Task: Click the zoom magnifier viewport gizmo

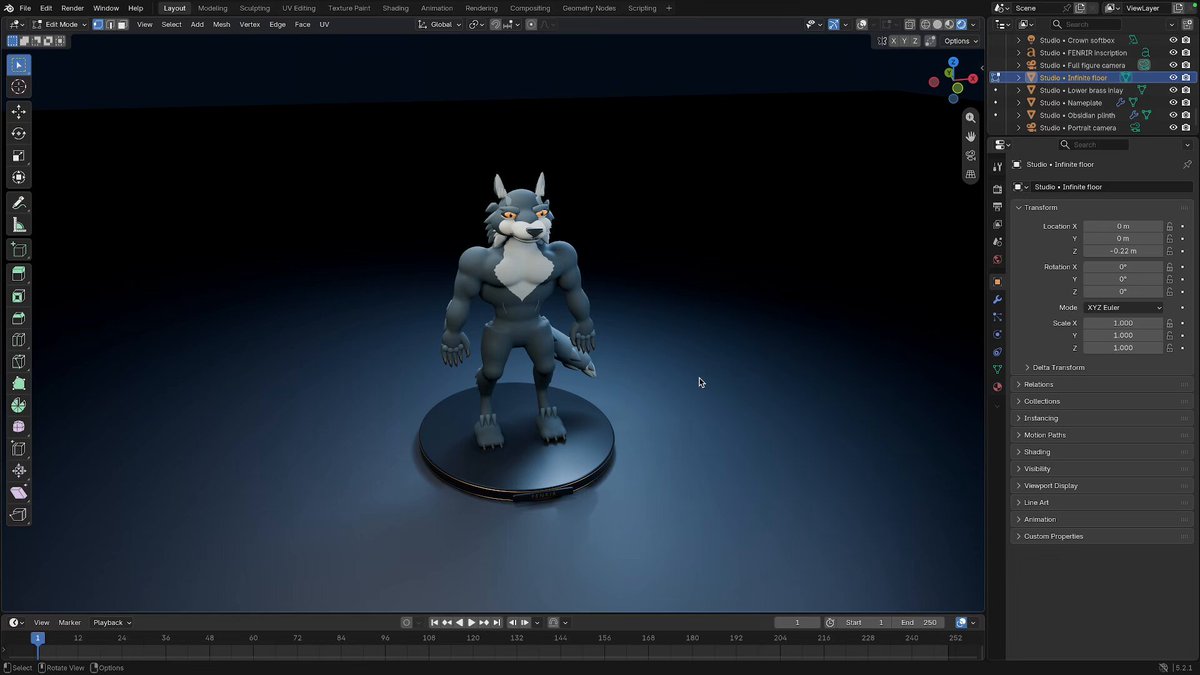Action: pyautogui.click(x=970, y=118)
